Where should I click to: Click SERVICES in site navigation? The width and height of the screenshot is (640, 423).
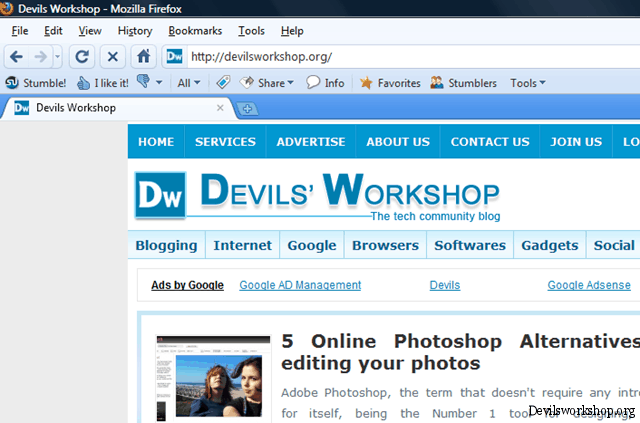[225, 142]
